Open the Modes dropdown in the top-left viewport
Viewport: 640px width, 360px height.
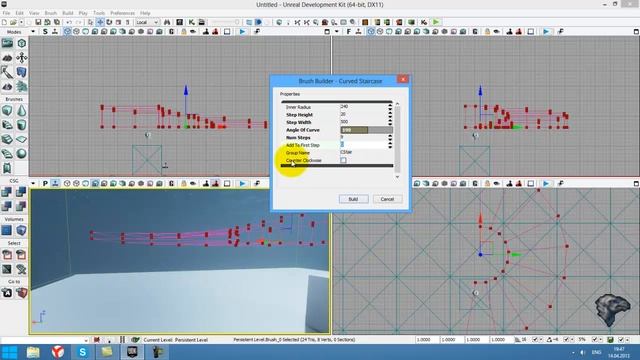click(33, 31)
